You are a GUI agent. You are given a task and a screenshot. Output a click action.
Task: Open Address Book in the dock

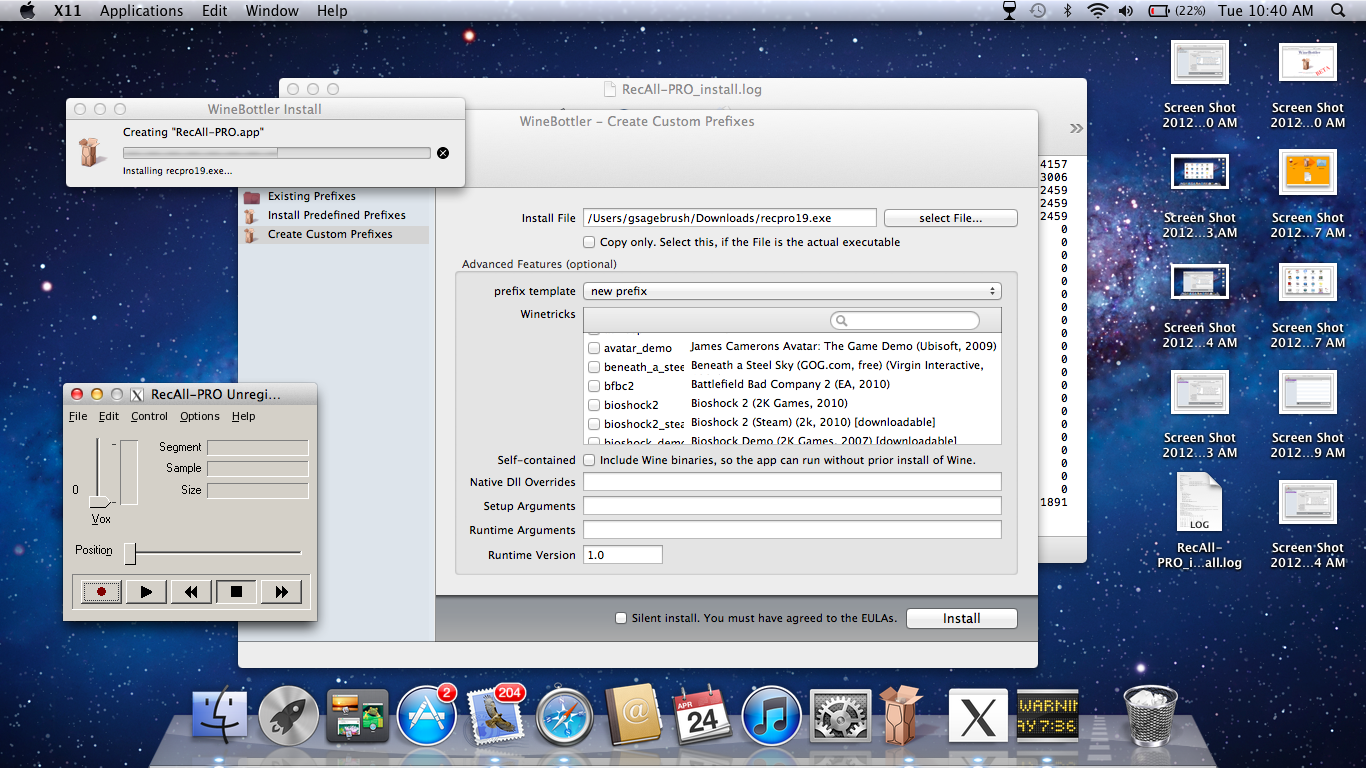click(x=634, y=716)
